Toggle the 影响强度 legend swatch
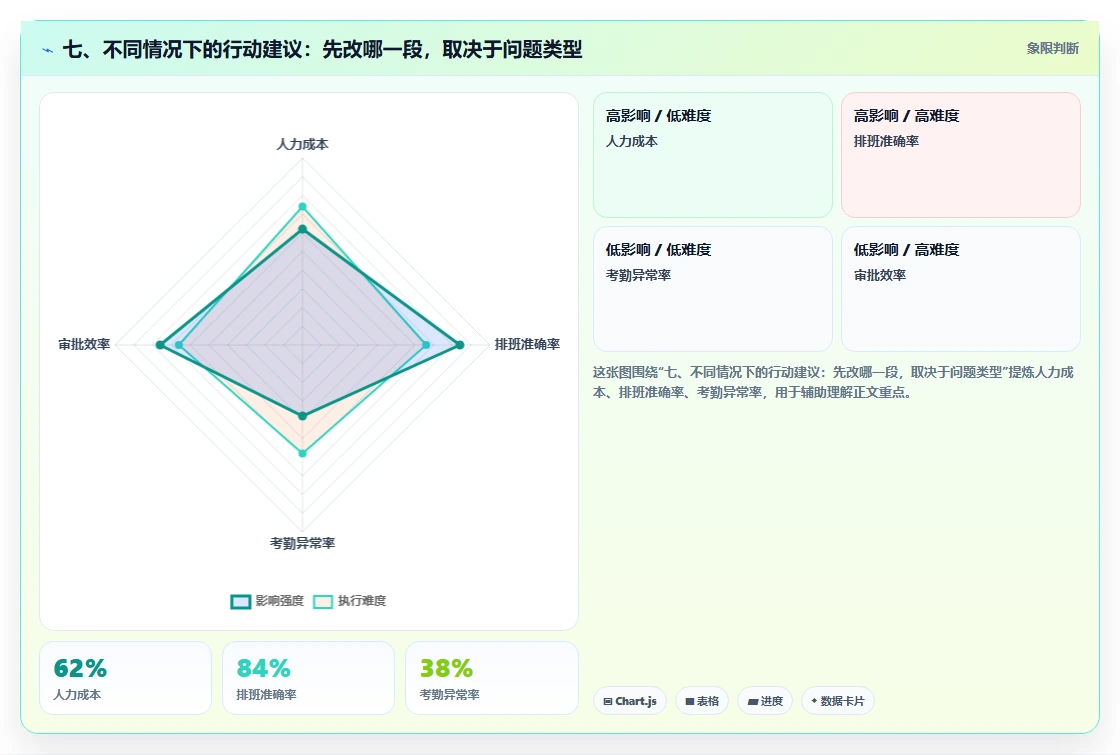Image resolution: width=1120 pixels, height=755 pixels. point(241,601)
